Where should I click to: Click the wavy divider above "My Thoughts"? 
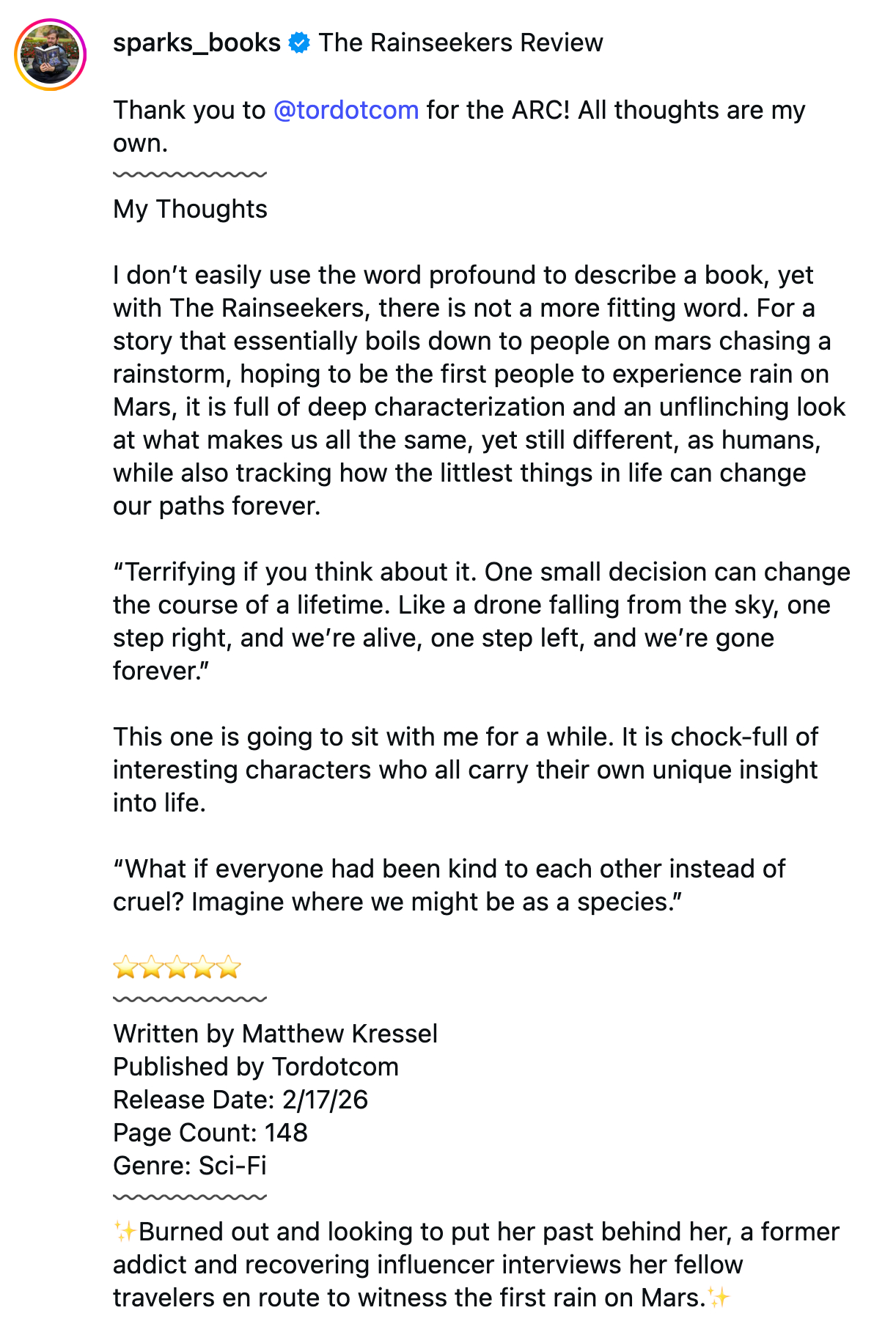coord(190,174)
